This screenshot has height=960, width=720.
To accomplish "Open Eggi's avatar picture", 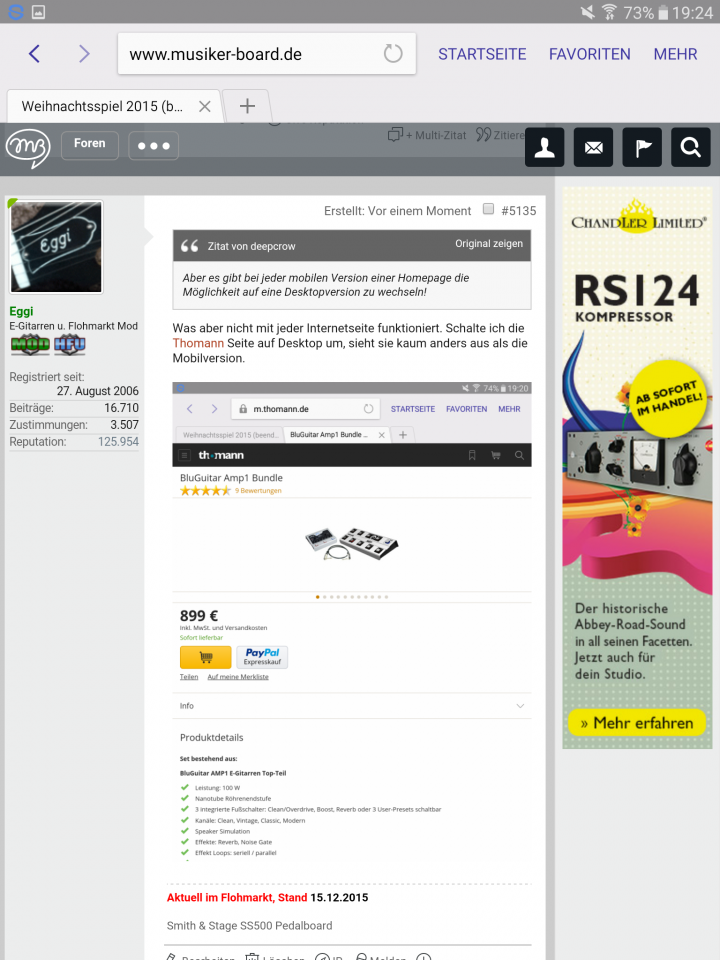I will (x=56, y=247).
